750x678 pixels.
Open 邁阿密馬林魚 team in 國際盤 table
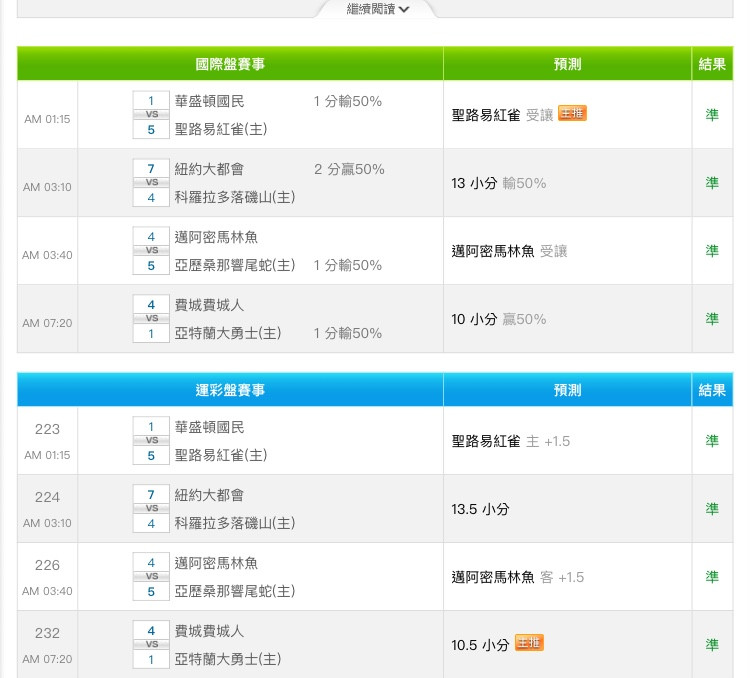click(x=216, y=237)
